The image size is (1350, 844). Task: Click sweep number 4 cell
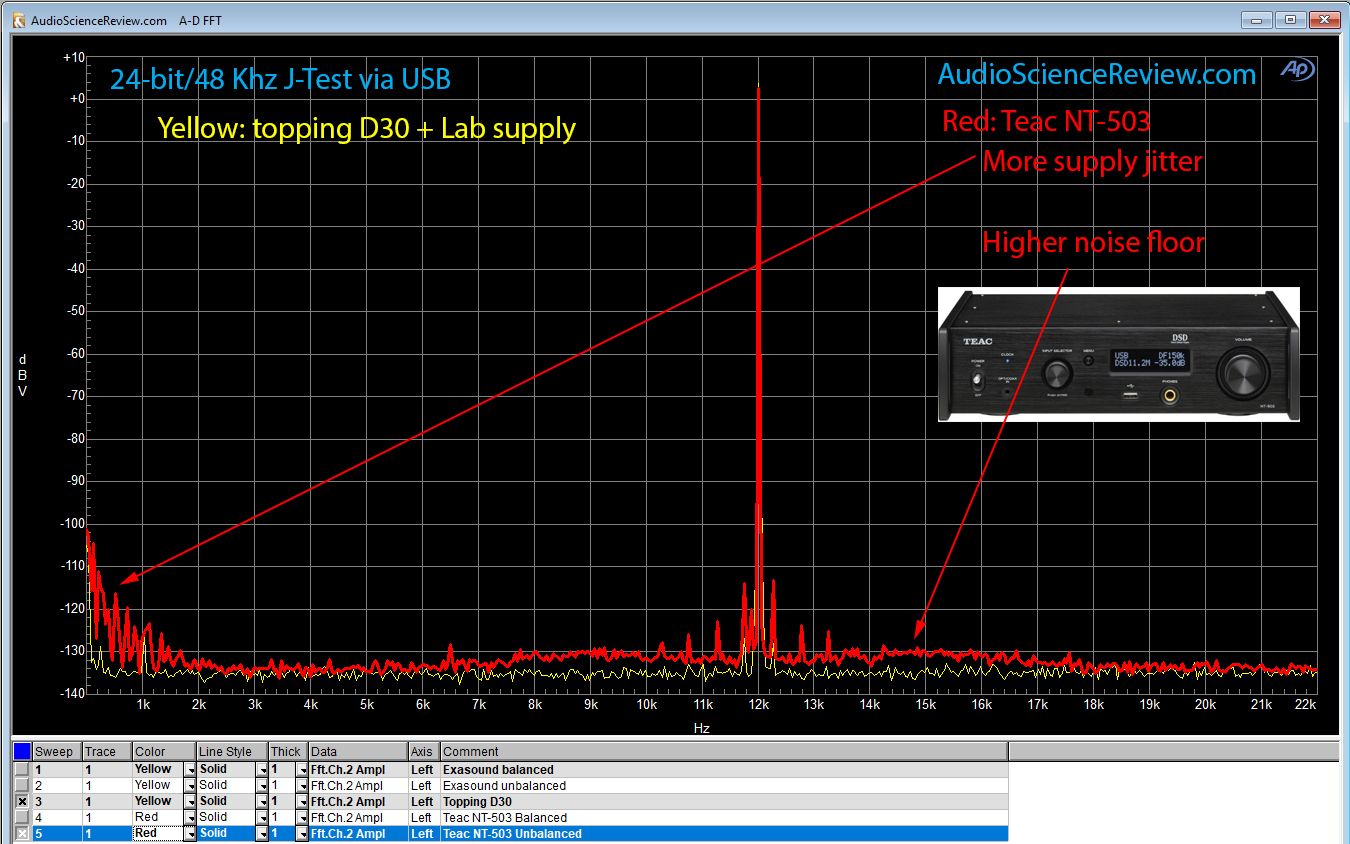click(x=57, y=818)
